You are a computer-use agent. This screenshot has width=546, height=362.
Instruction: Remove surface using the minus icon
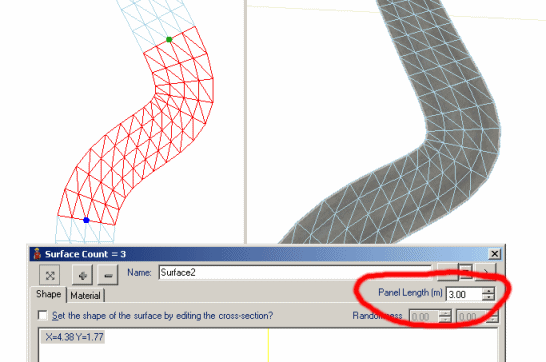click(108, 276)
